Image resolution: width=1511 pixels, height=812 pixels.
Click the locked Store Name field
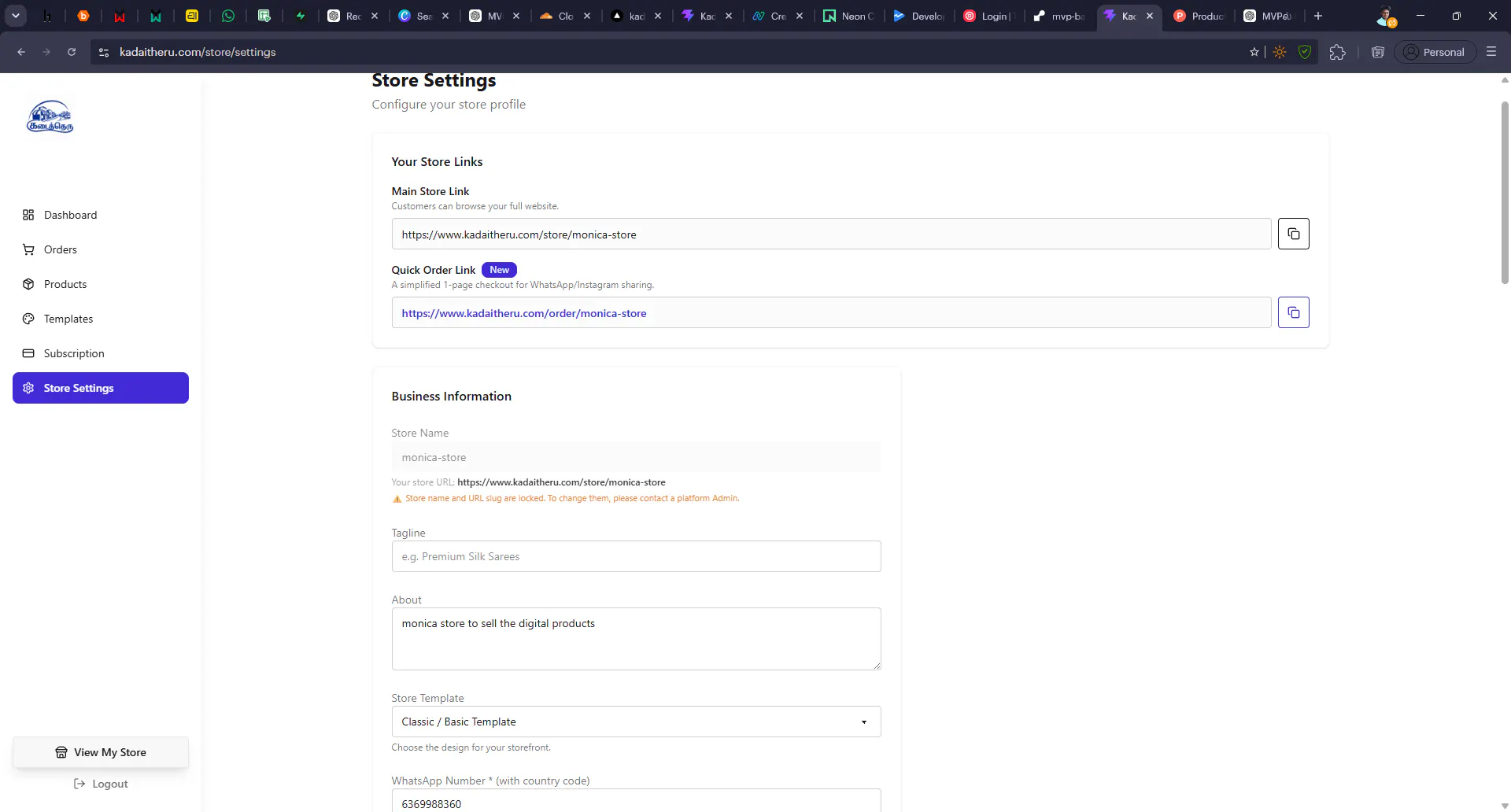pyautogui.click(x=636, y=457)
